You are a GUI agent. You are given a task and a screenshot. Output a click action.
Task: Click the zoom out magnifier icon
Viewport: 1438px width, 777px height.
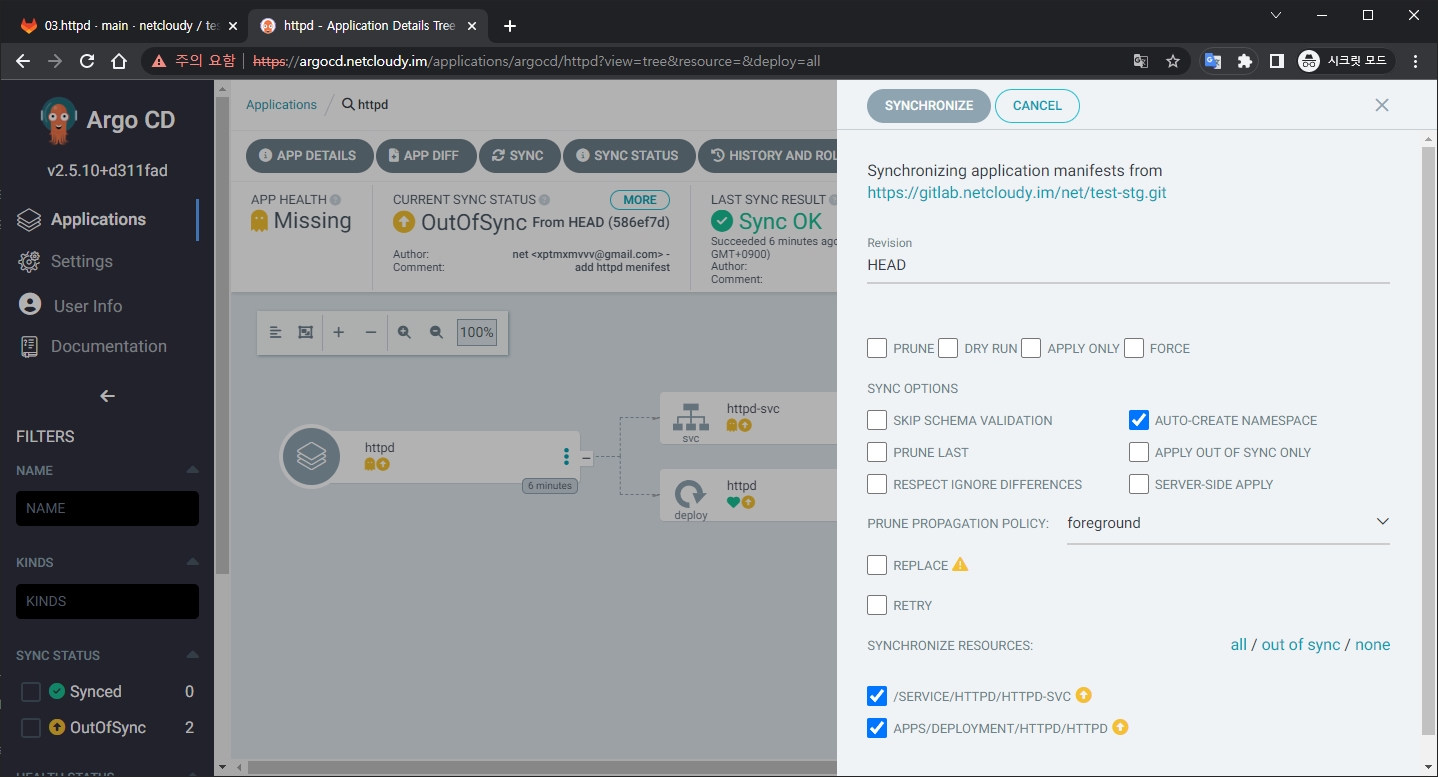436,332
